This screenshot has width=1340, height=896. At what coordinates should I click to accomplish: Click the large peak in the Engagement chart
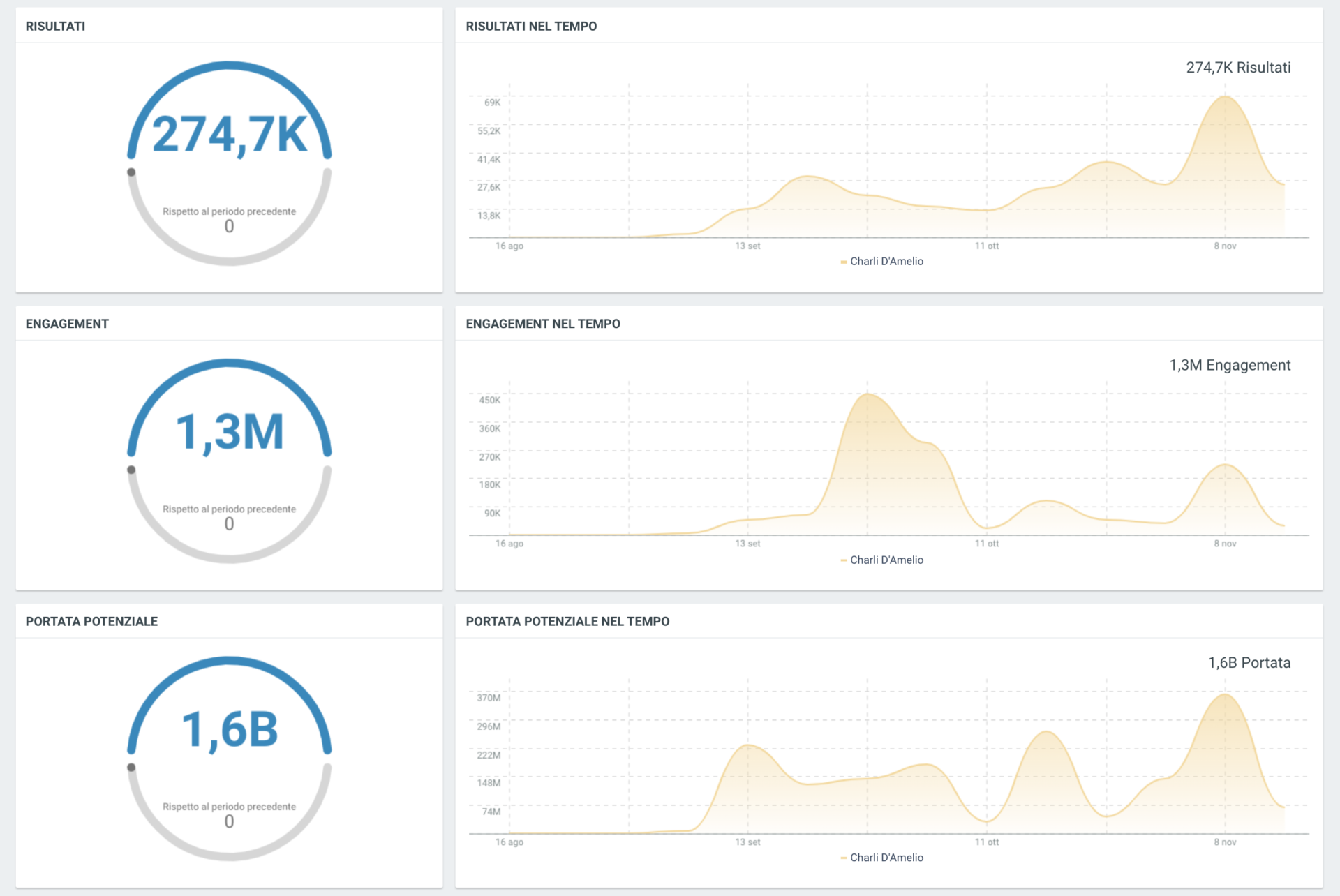point(868,395)
